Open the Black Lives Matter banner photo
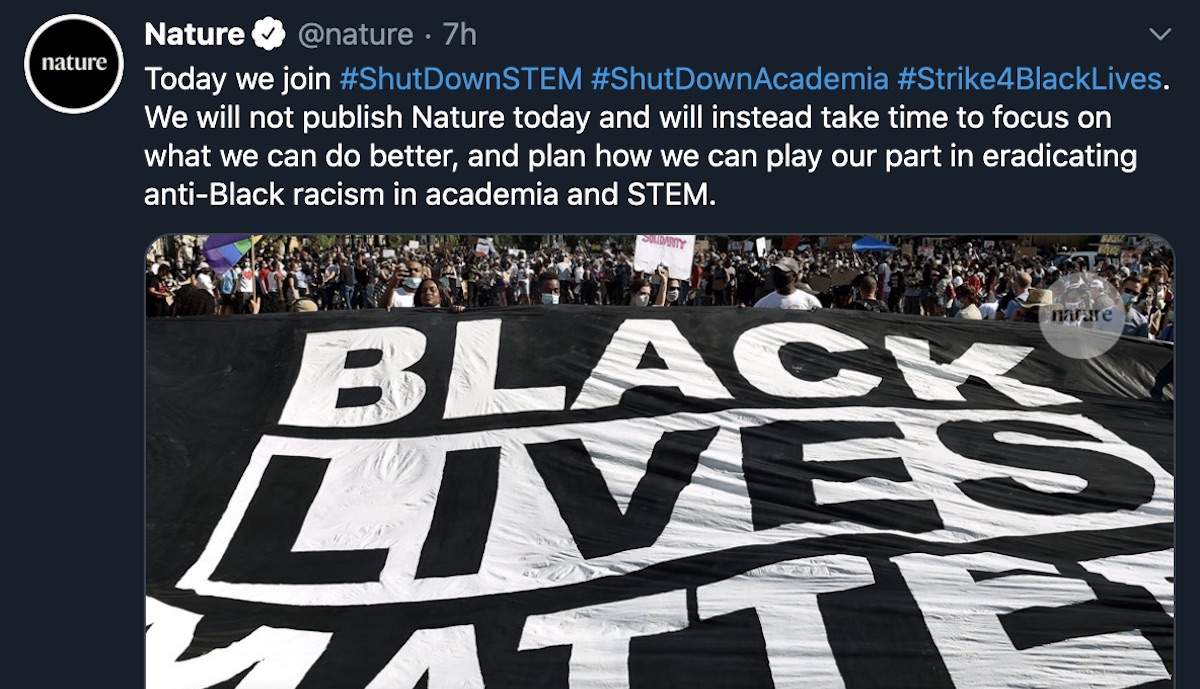The height and width of the screenshot is (689, 1200). pos(660,461)
